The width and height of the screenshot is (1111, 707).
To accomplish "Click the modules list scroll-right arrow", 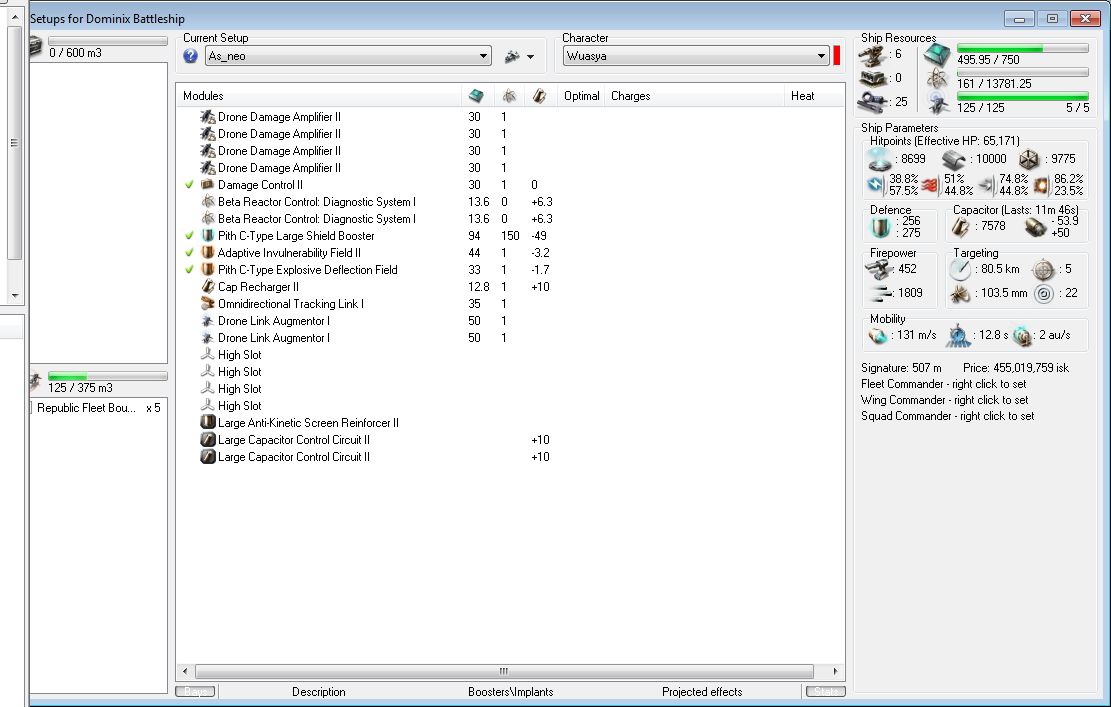I will [x=835, y=671].
